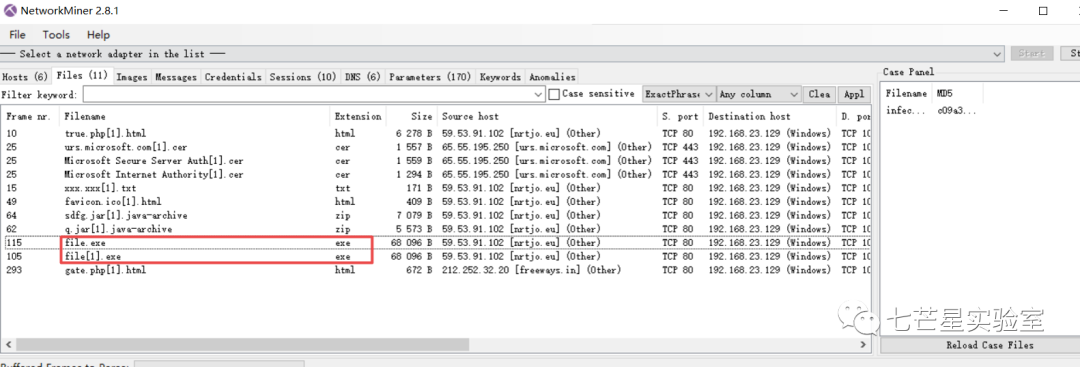Click the NetworkMiner app icon in title bar
Screen dimensions: 1080x367
[x=10, y=10]
